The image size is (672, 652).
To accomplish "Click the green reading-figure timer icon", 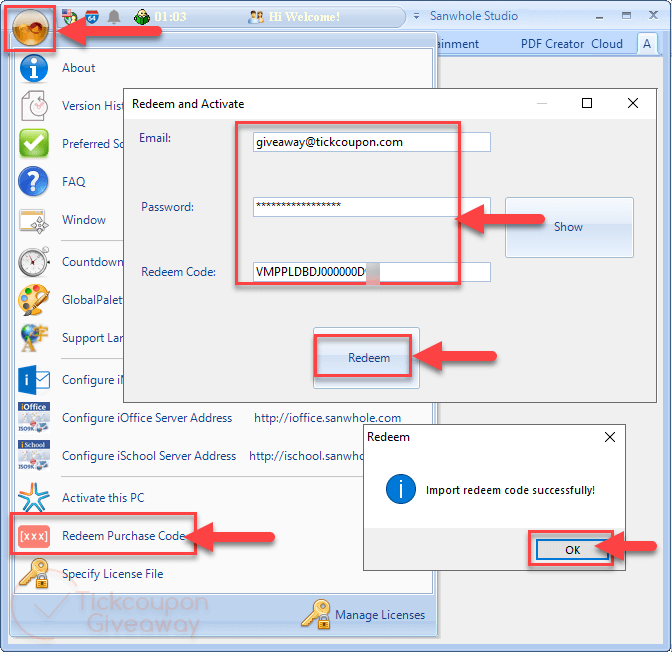I will (x=141, y=17).
